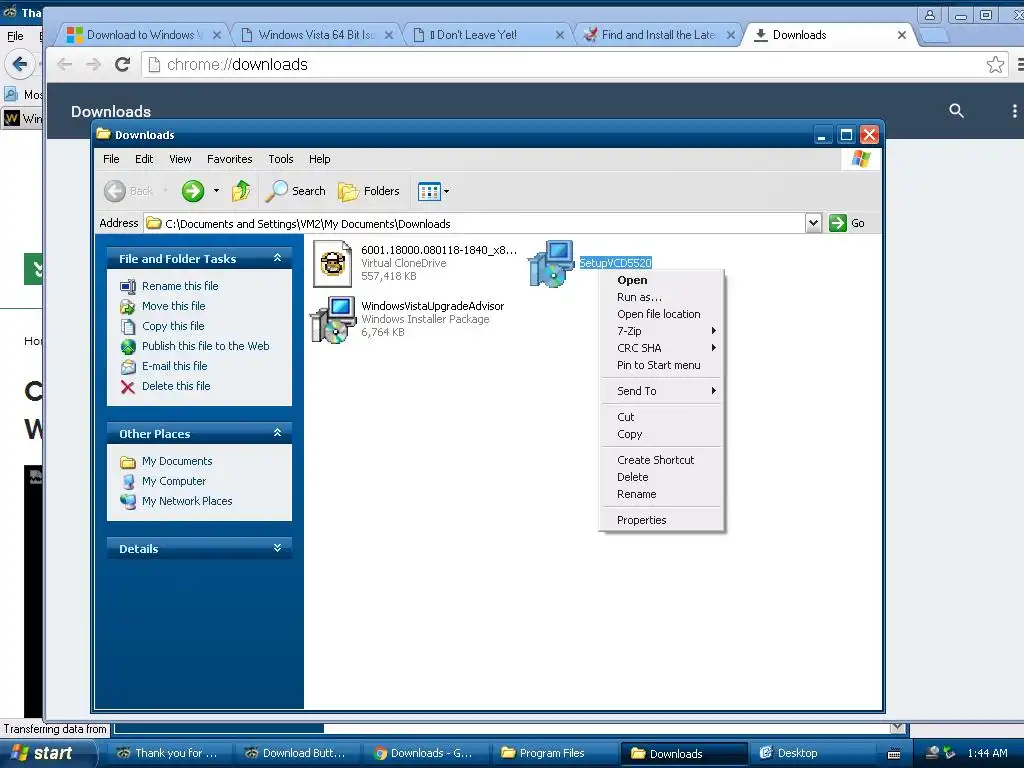Image resolution: width=1024 pixels, height=768 pixels.
Task: Switch to Windows Vista 64 Bit Iso tab
Action: pyautogui.click(x=317, y=35)
